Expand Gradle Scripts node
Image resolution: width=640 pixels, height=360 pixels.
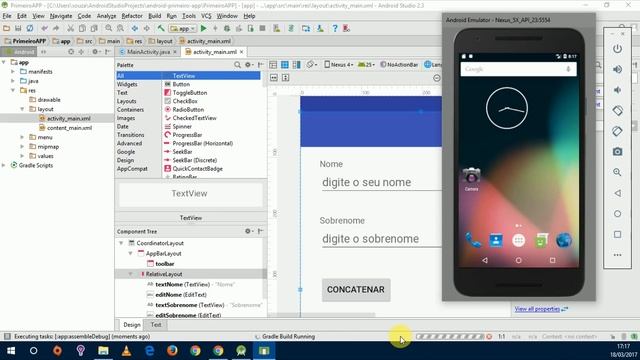[4, 165]
